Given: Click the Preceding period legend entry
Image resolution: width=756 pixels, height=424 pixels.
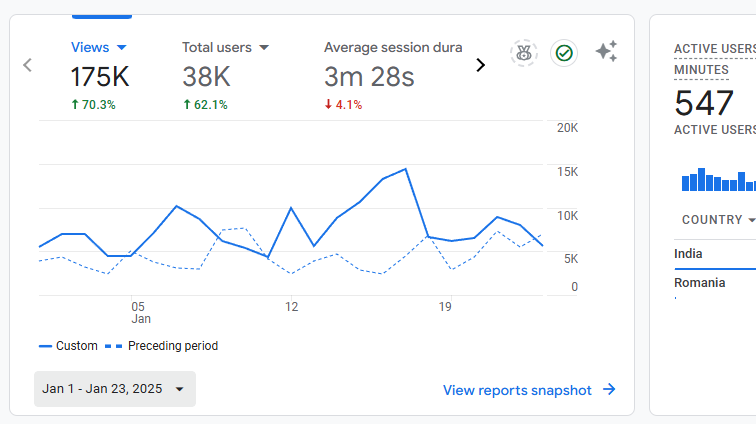Looking at the screenshot, I should tap(162, 346).
